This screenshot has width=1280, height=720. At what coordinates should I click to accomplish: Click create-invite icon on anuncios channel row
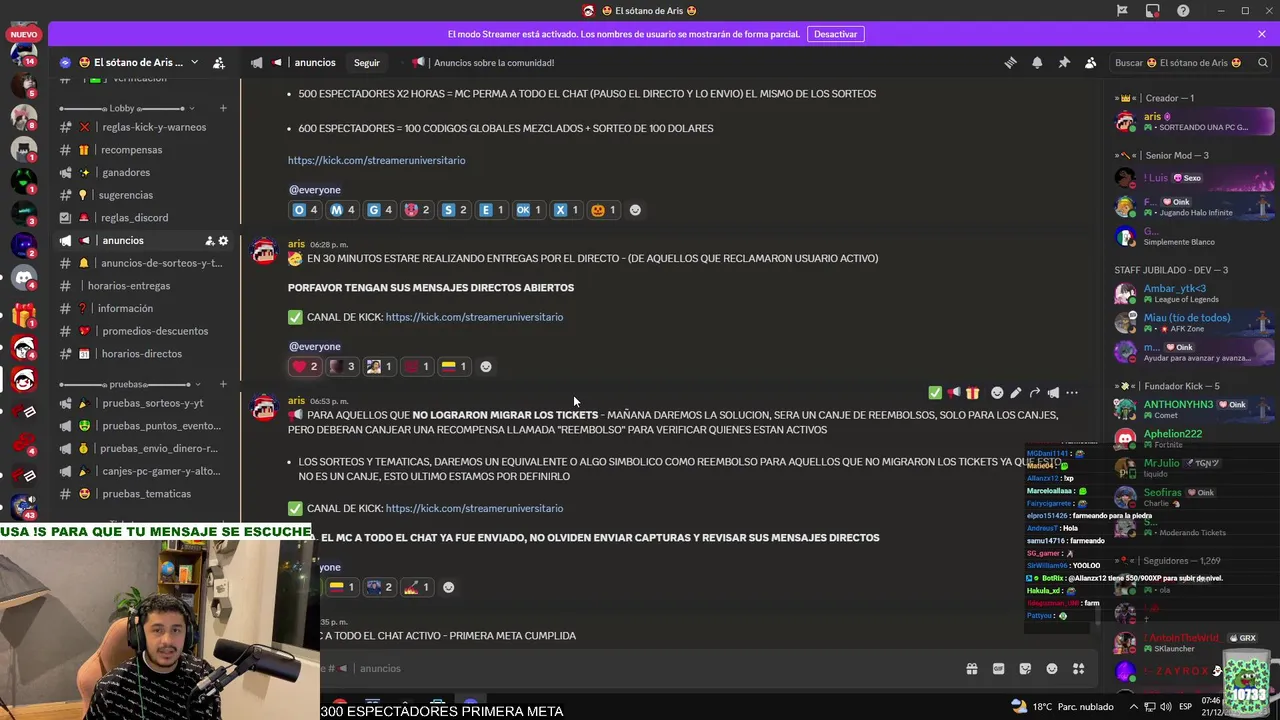coord(209,240)
